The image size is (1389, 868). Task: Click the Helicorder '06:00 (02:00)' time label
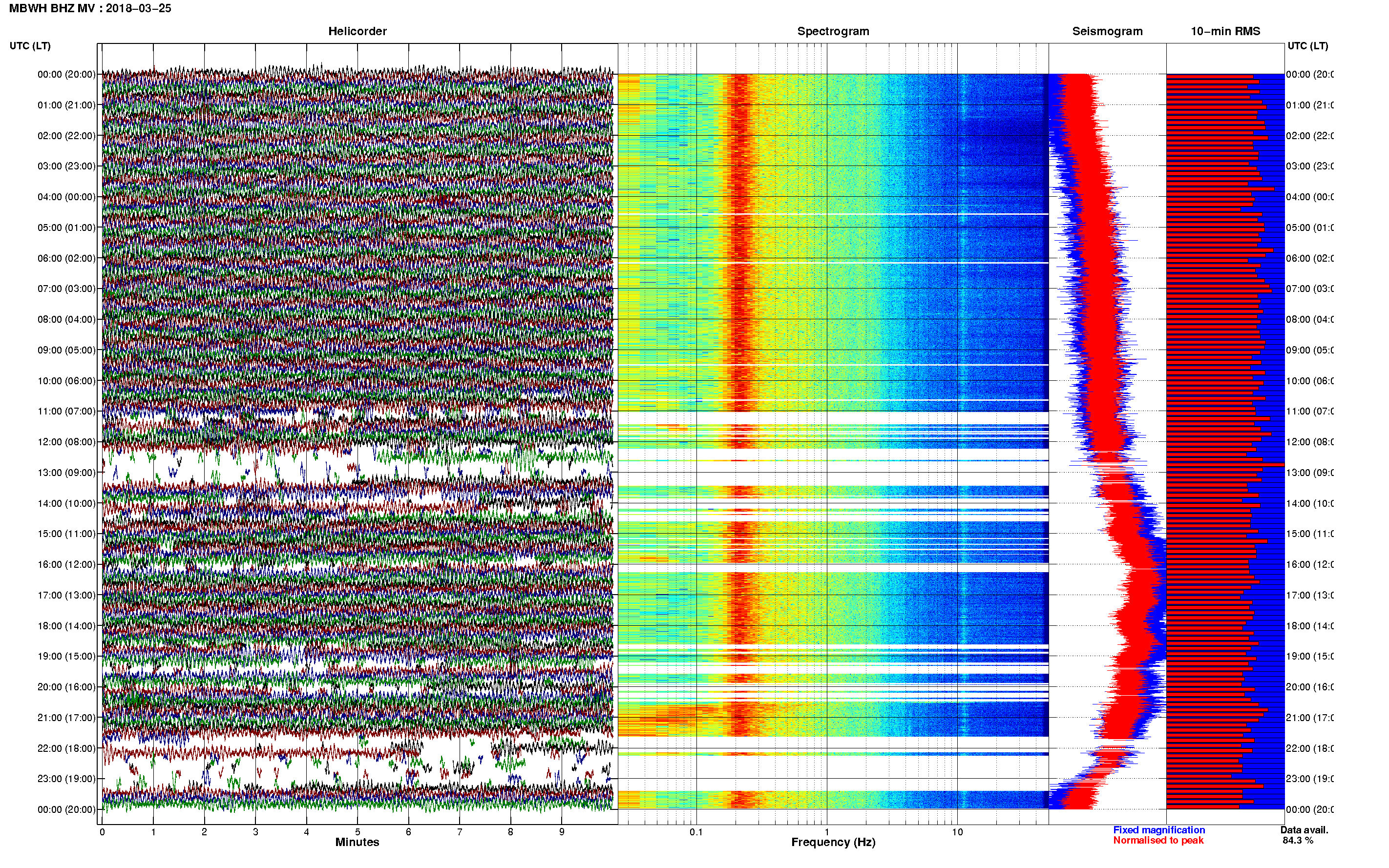pyautogui.click(x=66, y=258)
